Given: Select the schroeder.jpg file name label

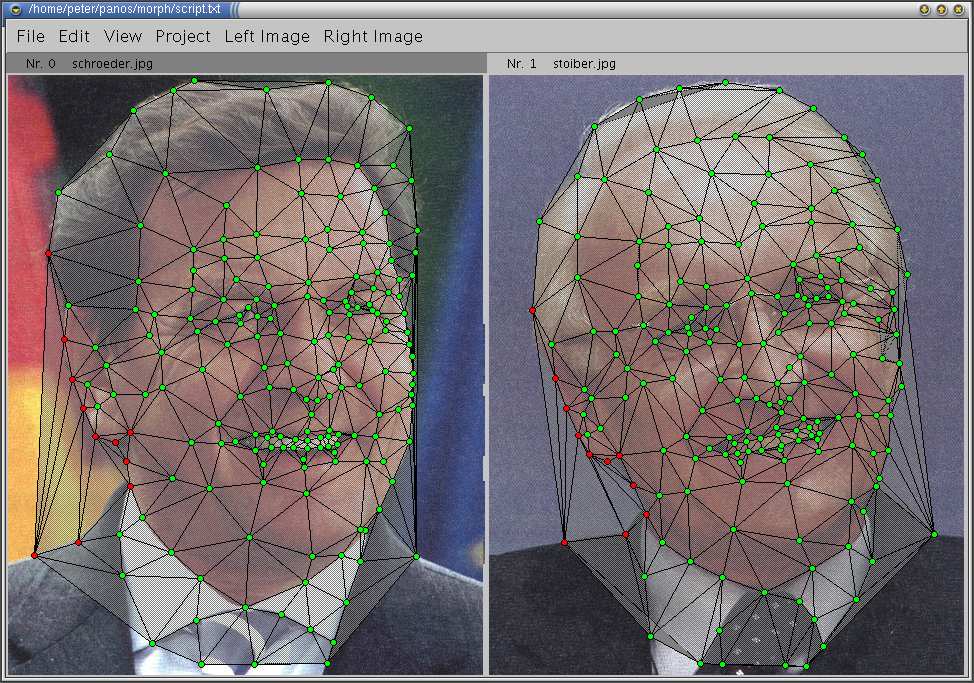Looking at the screenshot, I should pyautogui.click(x=112, y=63).
